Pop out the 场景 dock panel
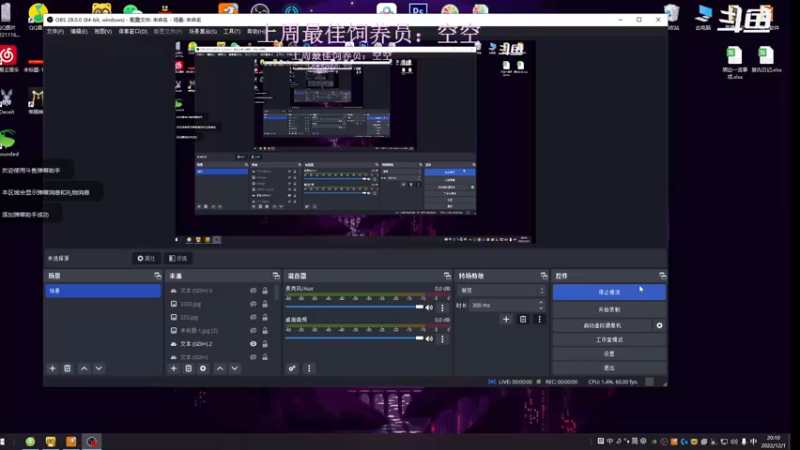The width and height of the screenshot is (800, 450). pyautogui.click(x=157, y=276)
